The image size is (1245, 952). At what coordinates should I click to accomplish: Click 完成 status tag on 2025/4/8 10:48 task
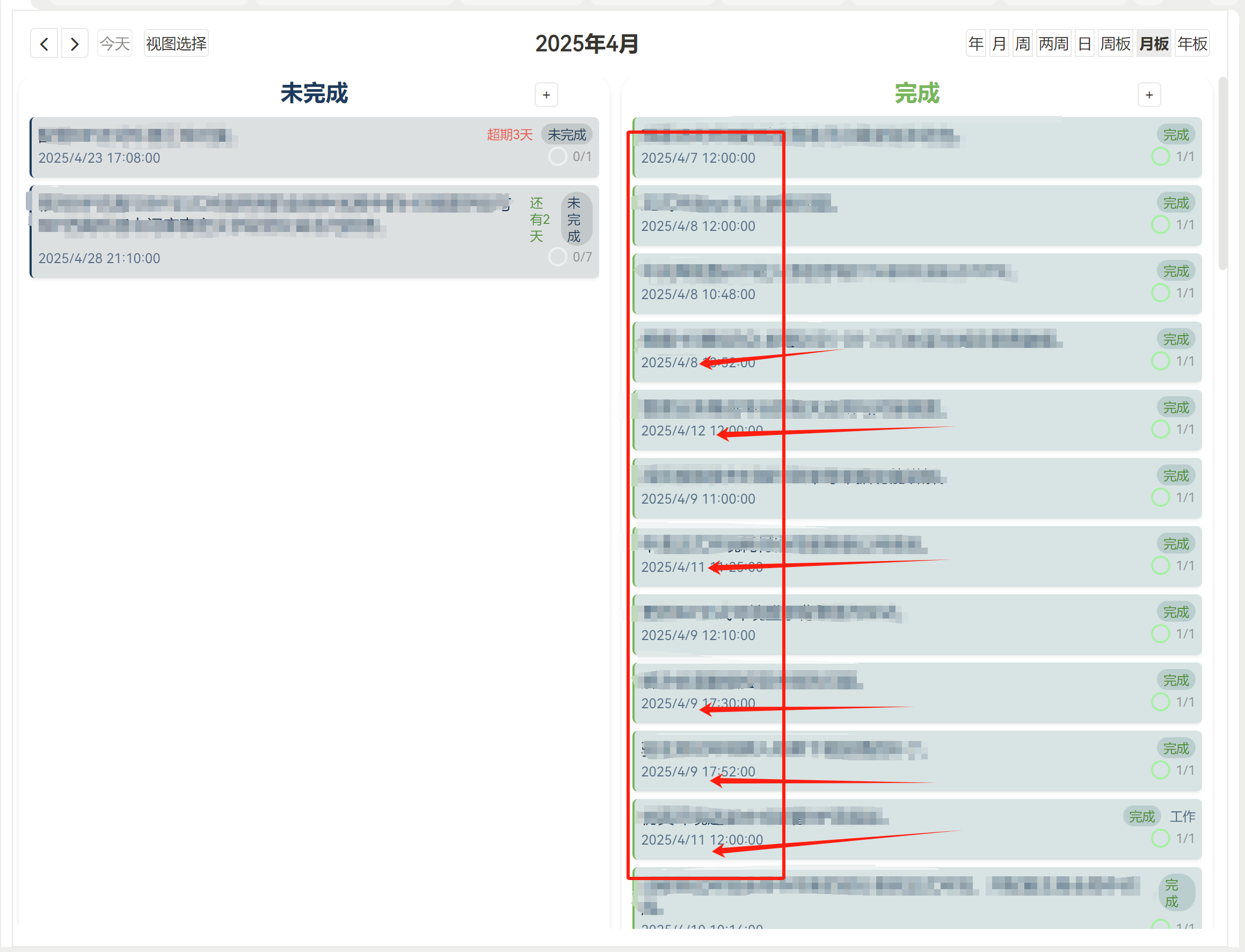point(1175,272)
